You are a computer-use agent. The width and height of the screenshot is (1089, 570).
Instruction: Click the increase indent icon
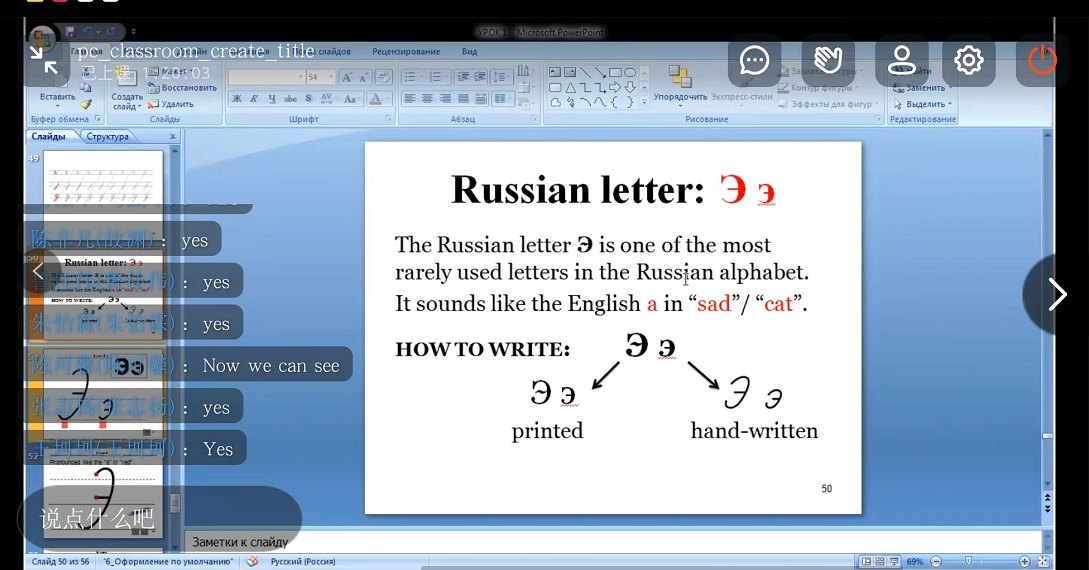click(x=480, y=77)
